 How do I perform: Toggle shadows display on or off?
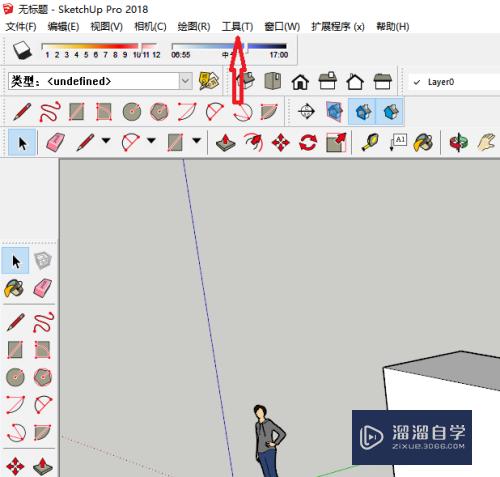point(22,50)
